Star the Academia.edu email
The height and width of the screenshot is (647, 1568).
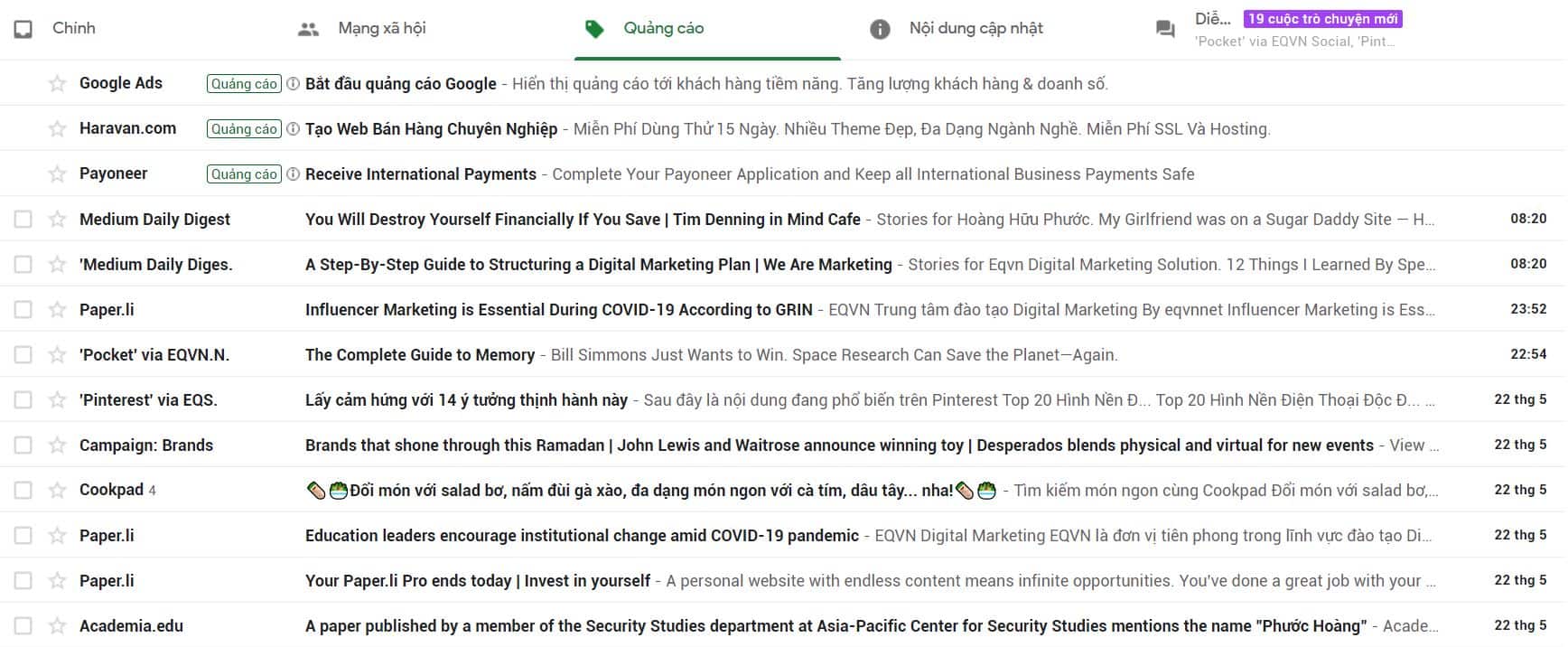57,626
